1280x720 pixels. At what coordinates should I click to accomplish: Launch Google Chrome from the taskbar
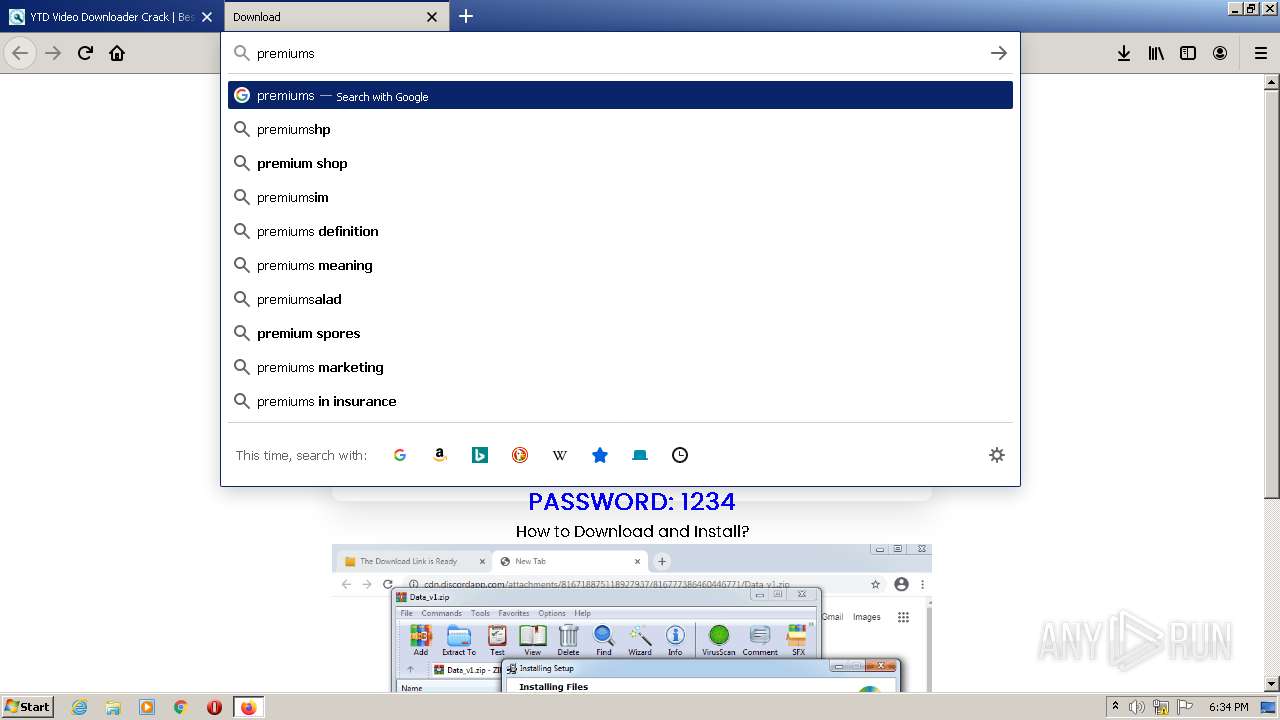coord(181,707)
